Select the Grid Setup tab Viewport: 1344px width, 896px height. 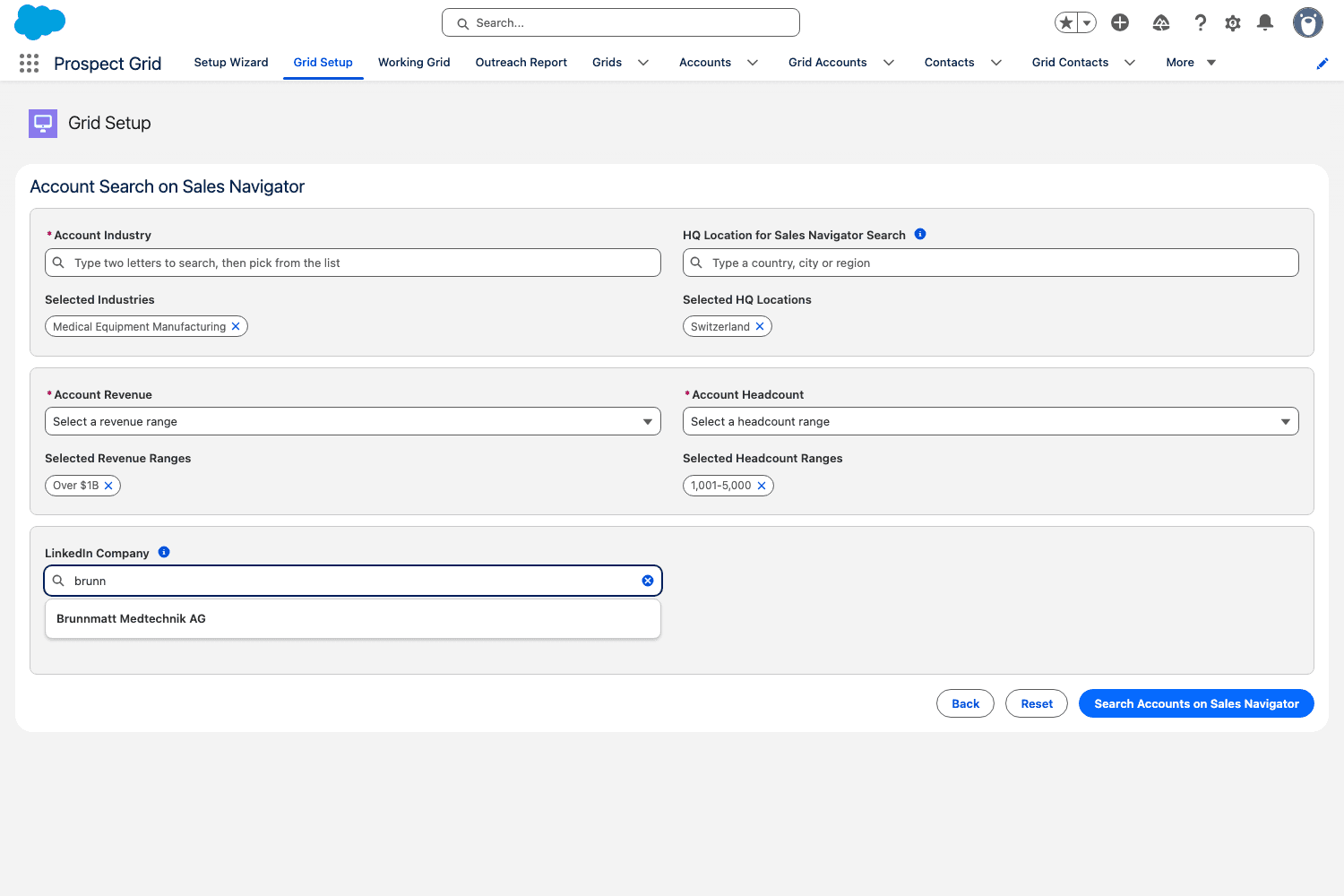[323, 63]
